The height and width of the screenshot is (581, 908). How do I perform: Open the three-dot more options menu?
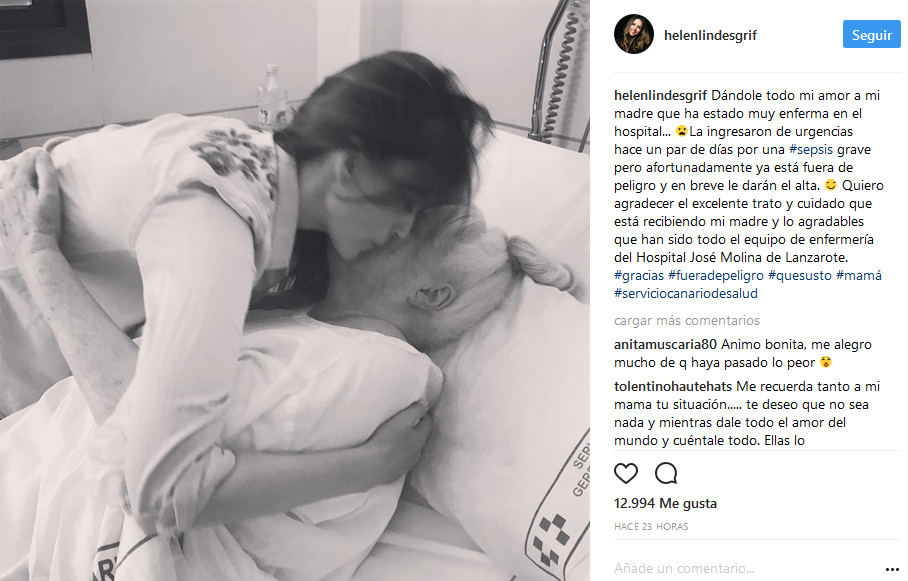pos(892,569)
